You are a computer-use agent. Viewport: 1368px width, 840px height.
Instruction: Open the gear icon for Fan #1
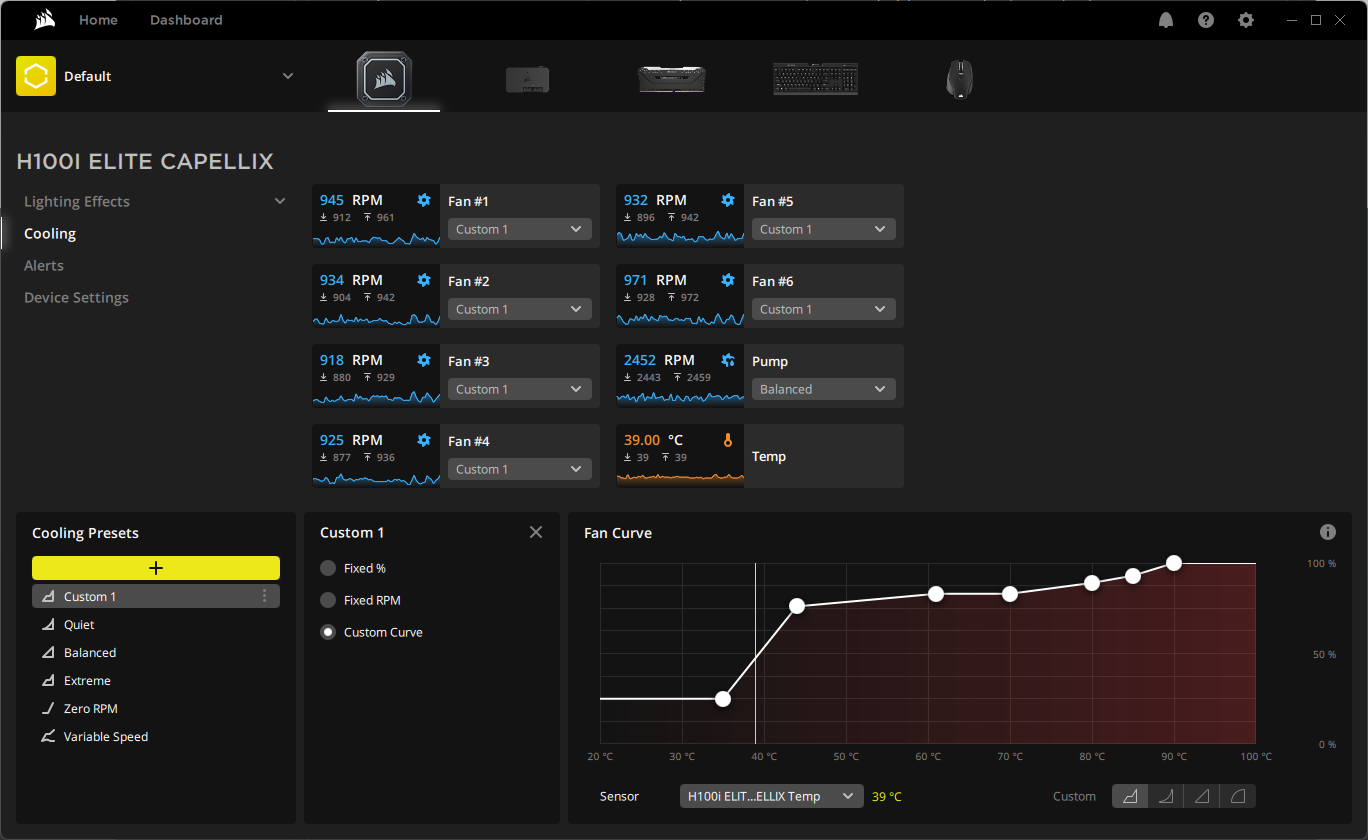(x=424, y=200)
